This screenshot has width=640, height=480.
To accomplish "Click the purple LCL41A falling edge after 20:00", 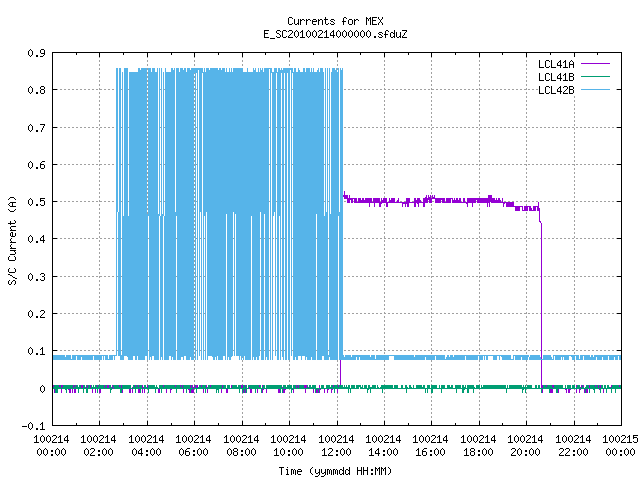I will [x=541, y=304].
